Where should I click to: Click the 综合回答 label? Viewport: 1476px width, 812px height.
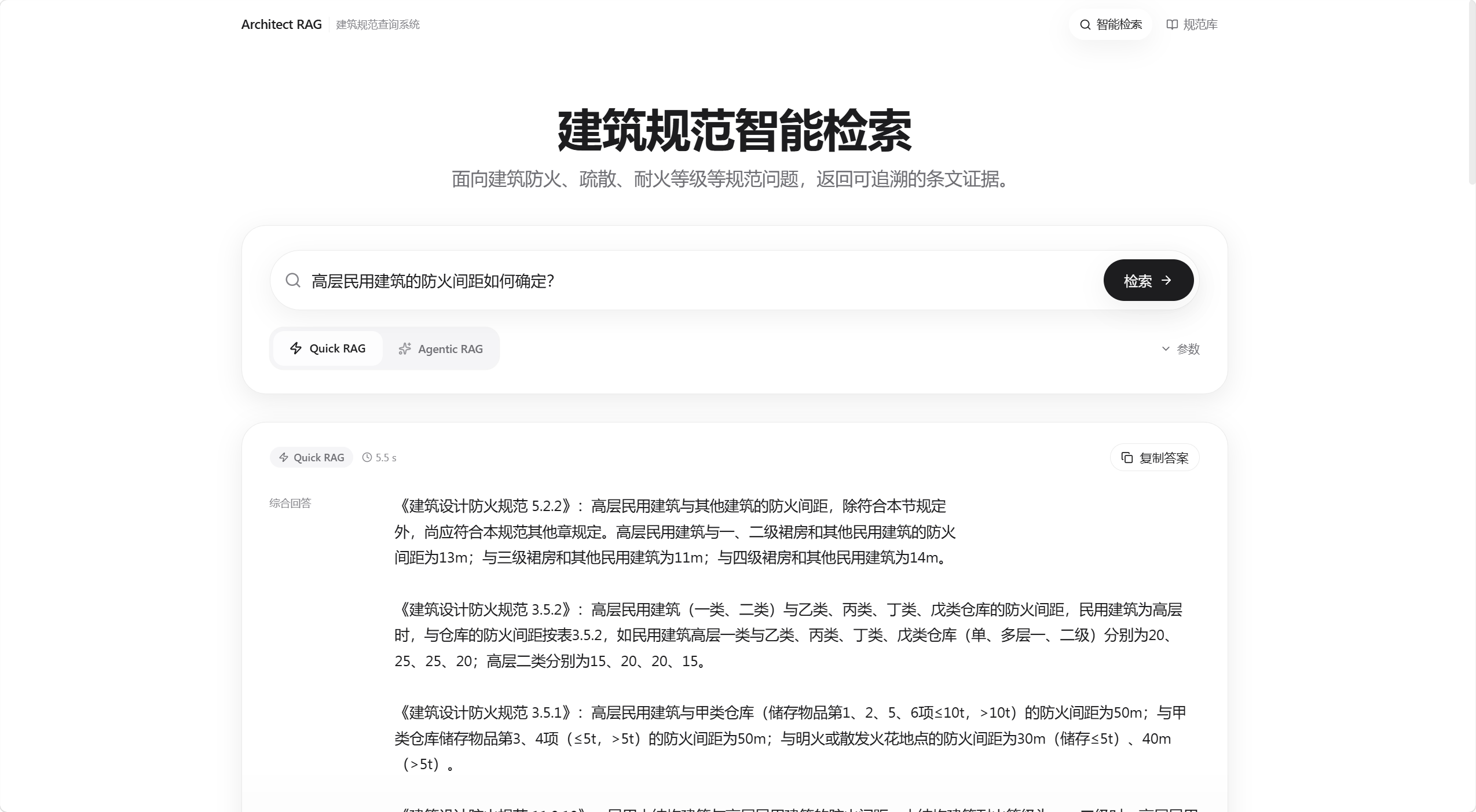pyautogui.click(x=290, y=503)
